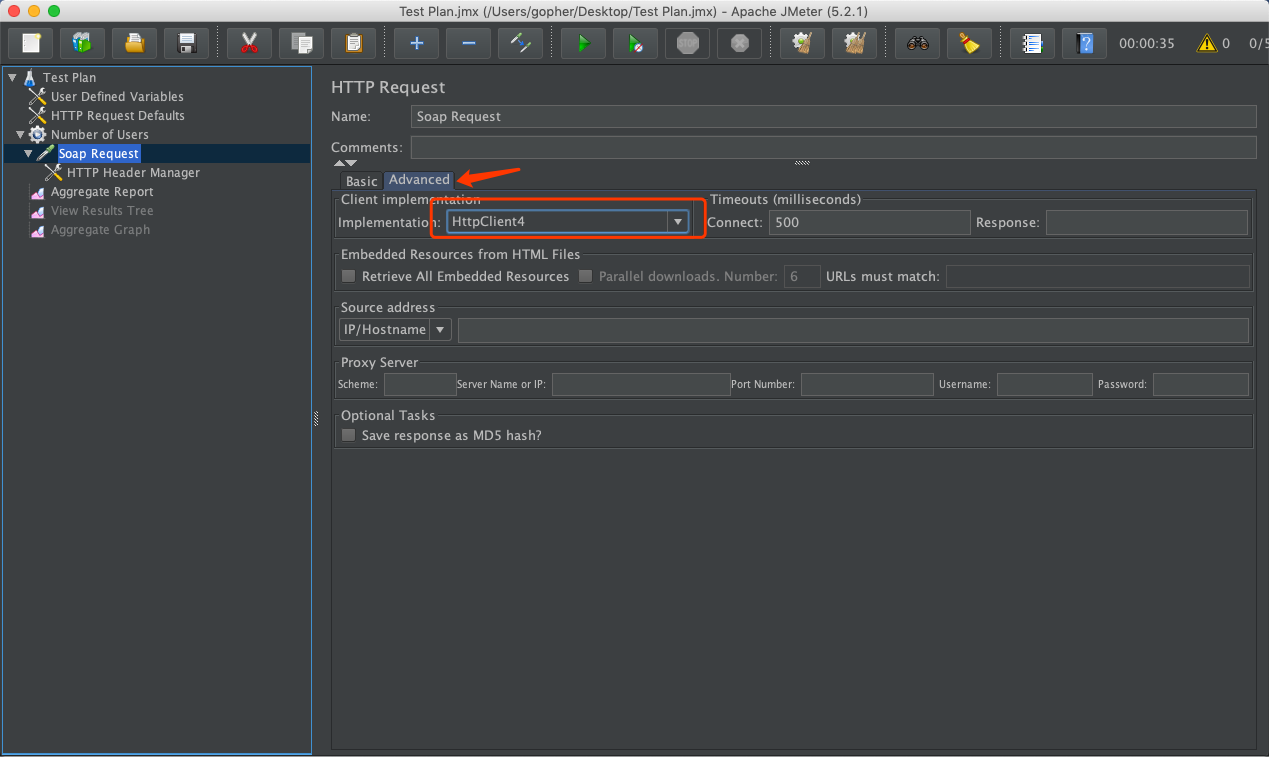Toggle the split pane divider arrows
Image resolution: width=1269 pixels, height=757 pixels.
[x=345, y=163]
